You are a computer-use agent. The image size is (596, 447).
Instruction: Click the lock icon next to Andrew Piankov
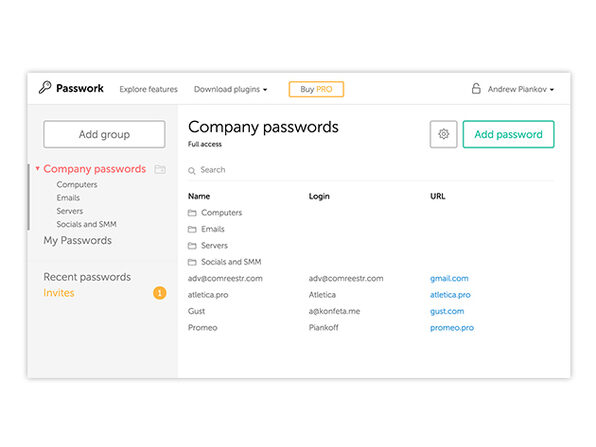[x=476, y=89]
